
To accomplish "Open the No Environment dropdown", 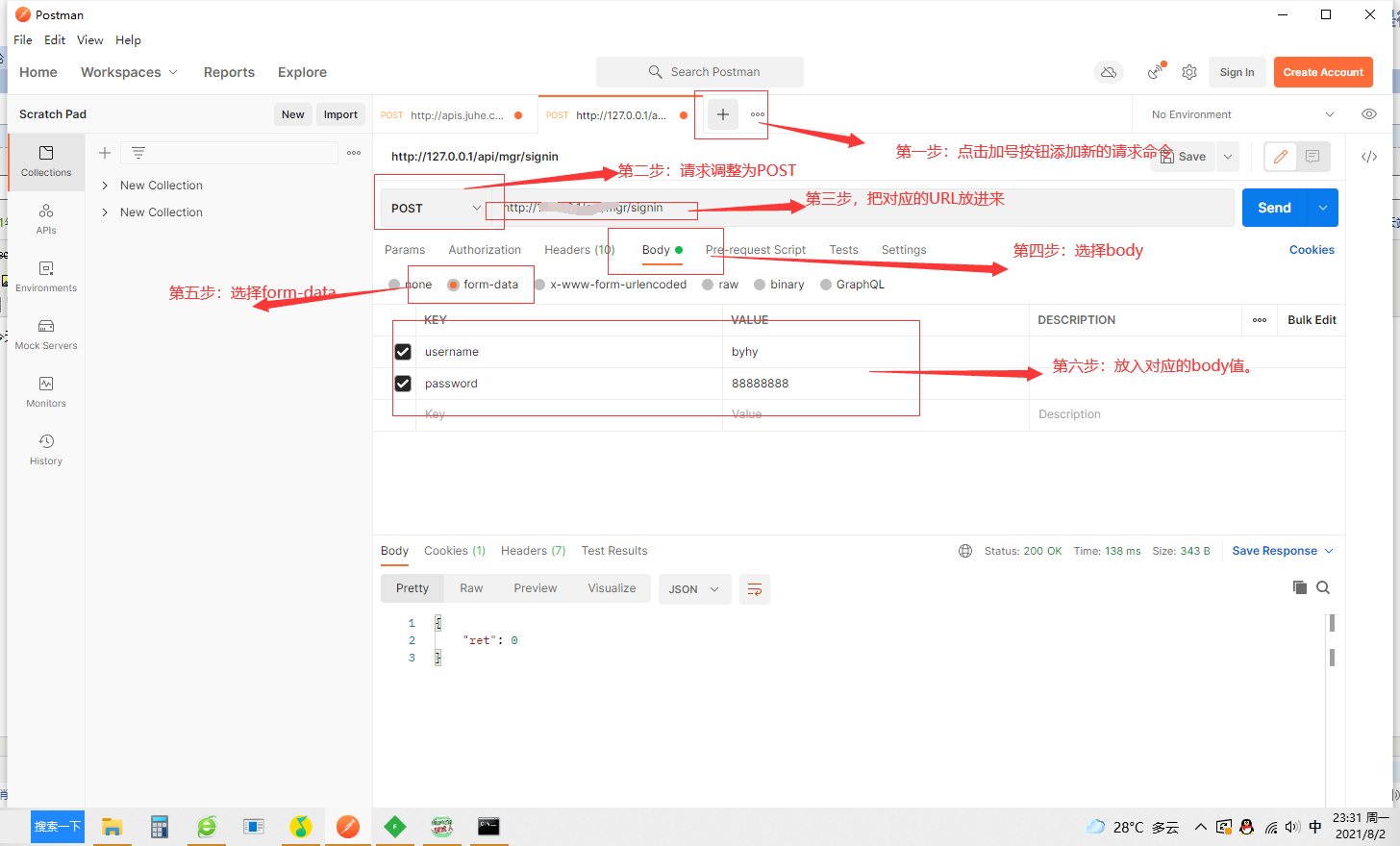I will coord(1242,114).
